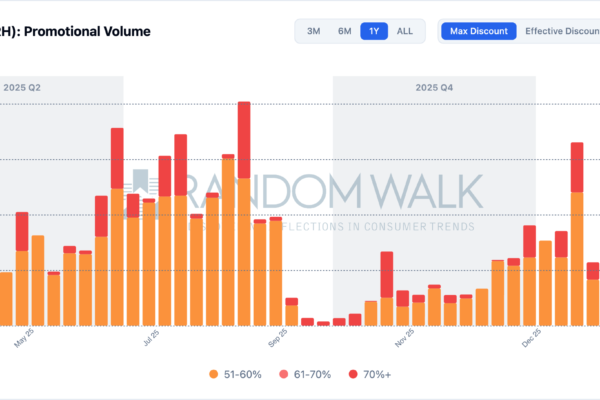Screen dimensions: 600x400
Task: Show ALL time range data
Action: (404, 31)
